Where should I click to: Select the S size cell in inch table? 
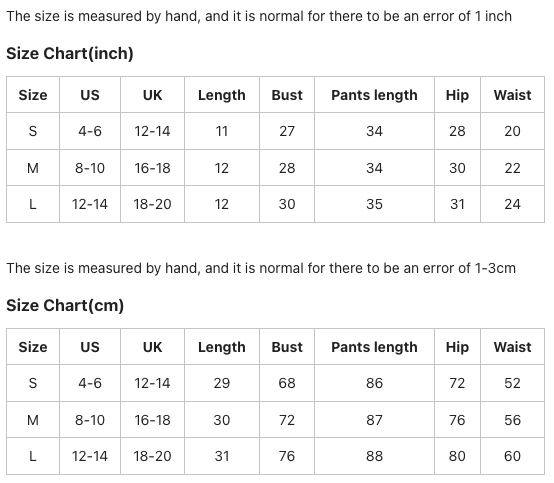click(x=33, y=131)
